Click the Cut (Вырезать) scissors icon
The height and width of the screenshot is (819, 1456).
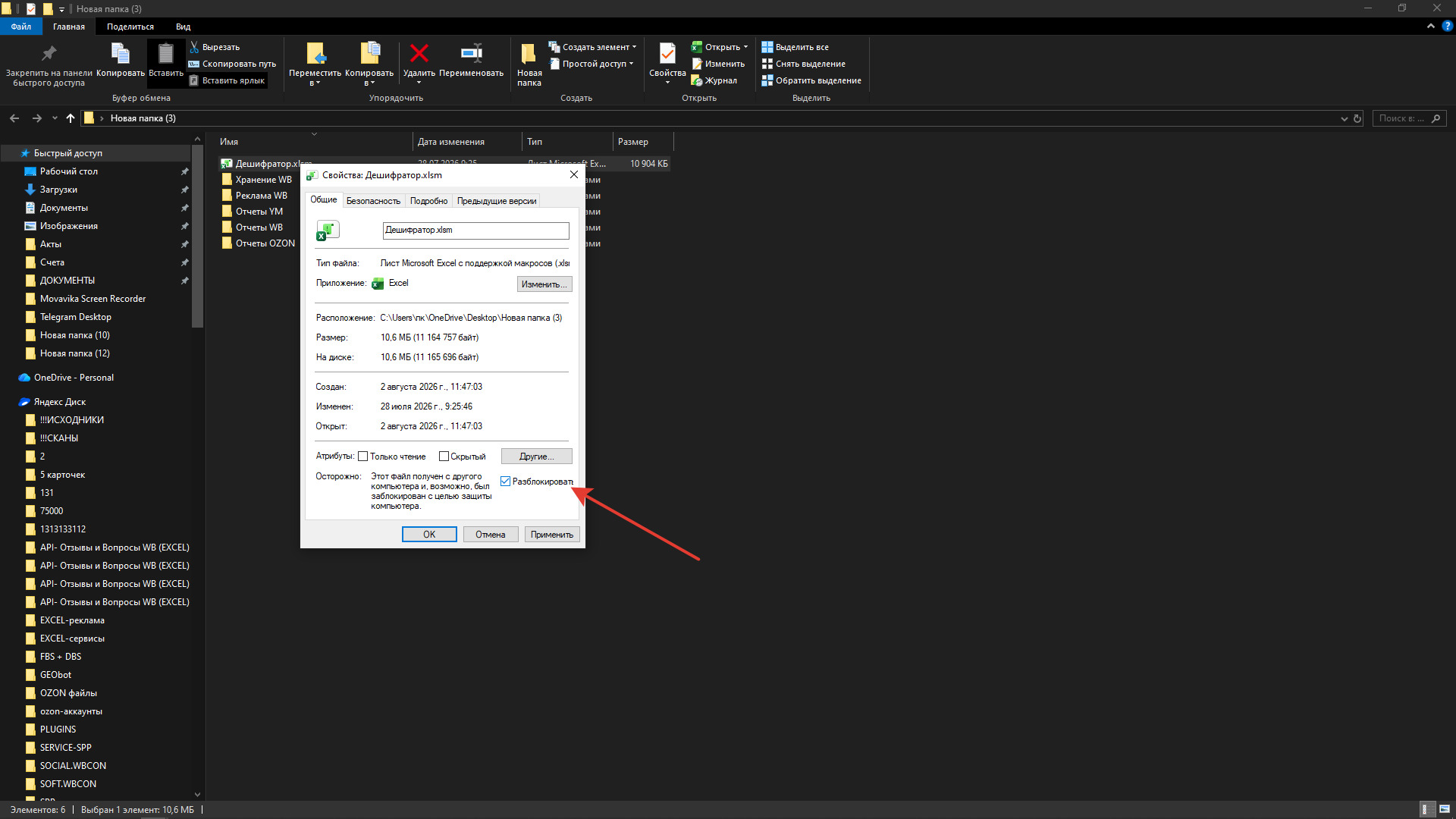(x=194, y=47)
